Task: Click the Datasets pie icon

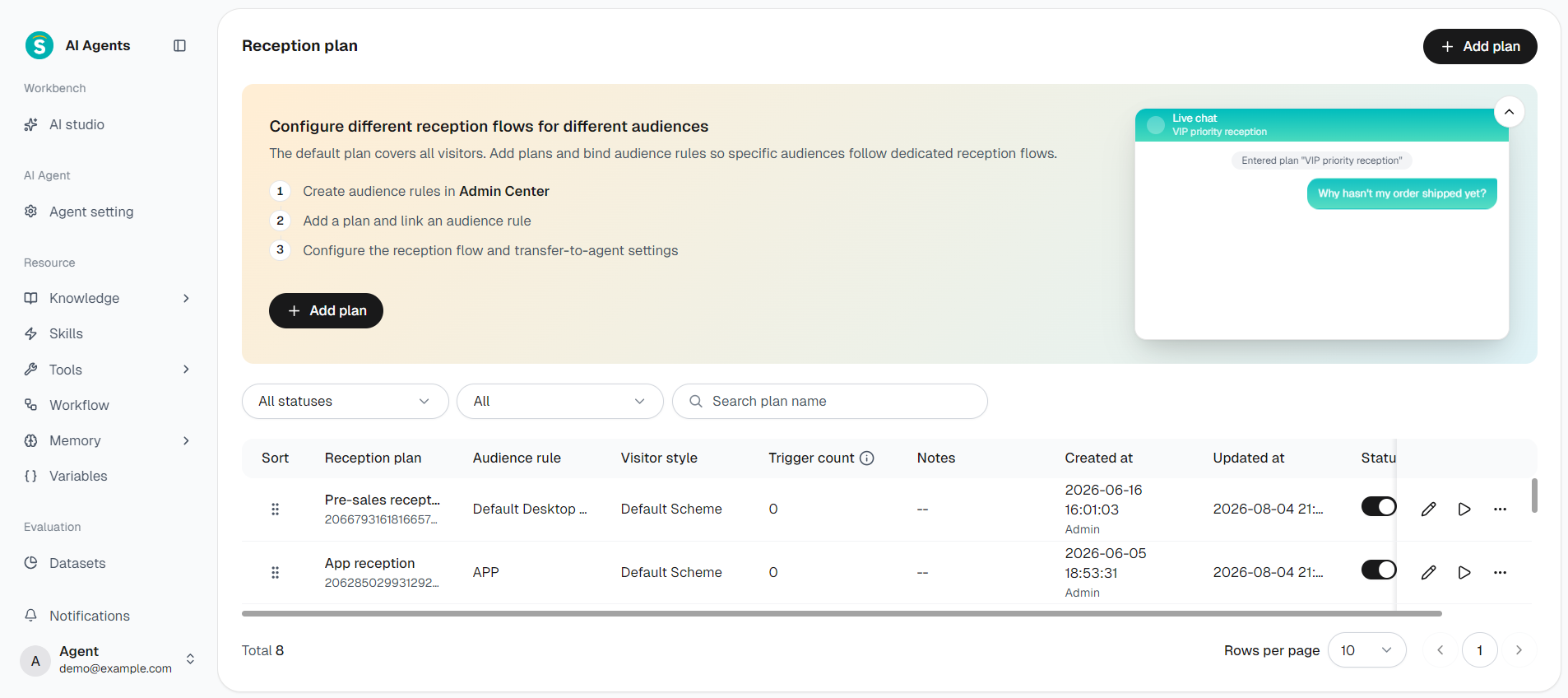Action: [31, 563]
